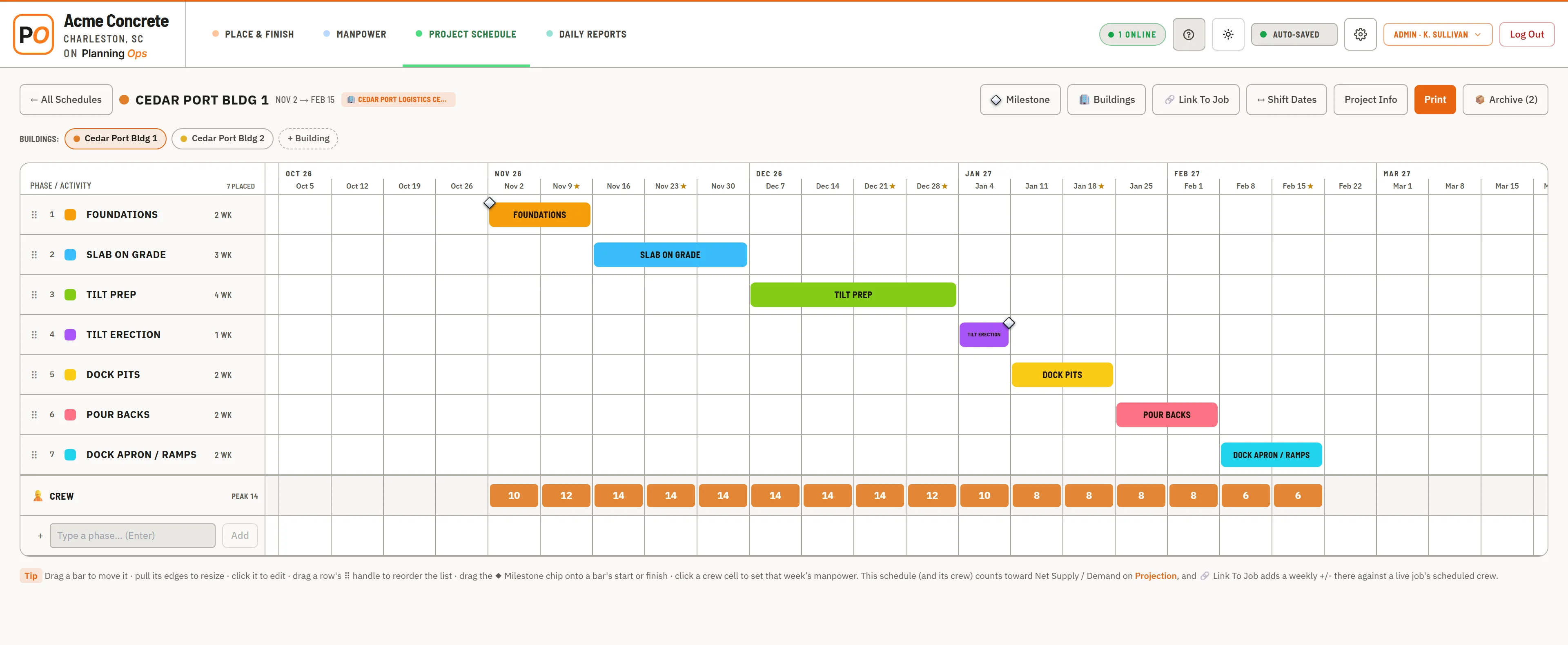Image resolution: width=1568 pixels, height=645 pixels.
Task: Open the Shift Dates tool
Action: click(x=1286, y=100)
